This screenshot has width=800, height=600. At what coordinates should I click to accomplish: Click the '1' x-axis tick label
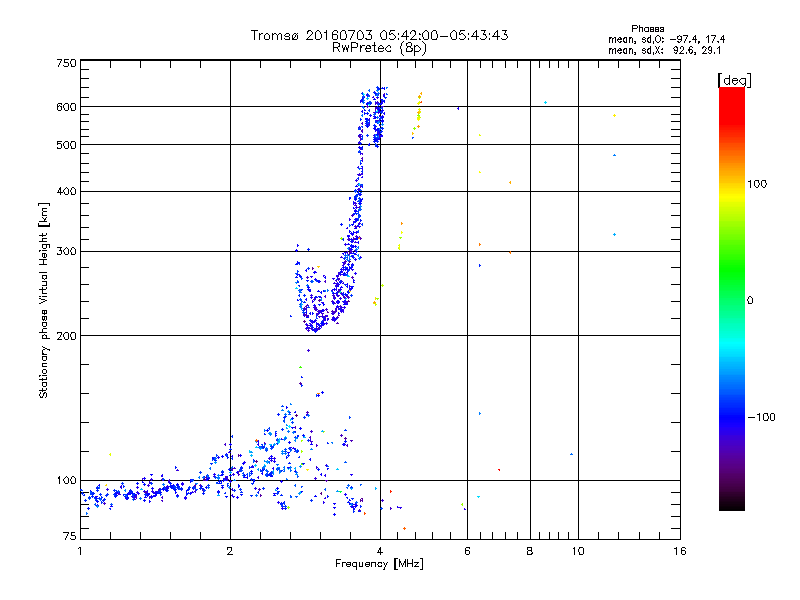pyautogui.click(x=80, y=551)
